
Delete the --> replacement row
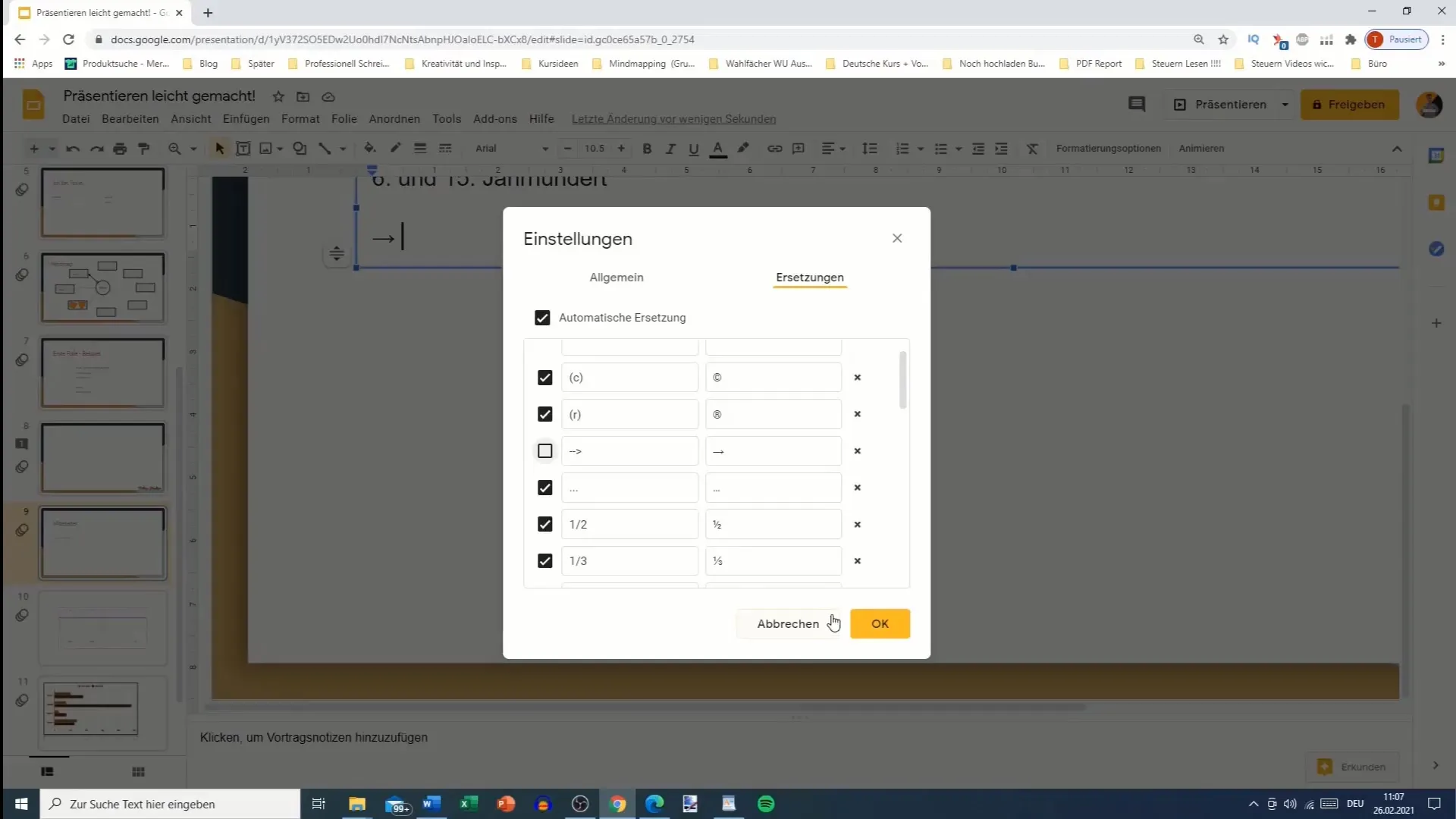(x=858, y=451)
